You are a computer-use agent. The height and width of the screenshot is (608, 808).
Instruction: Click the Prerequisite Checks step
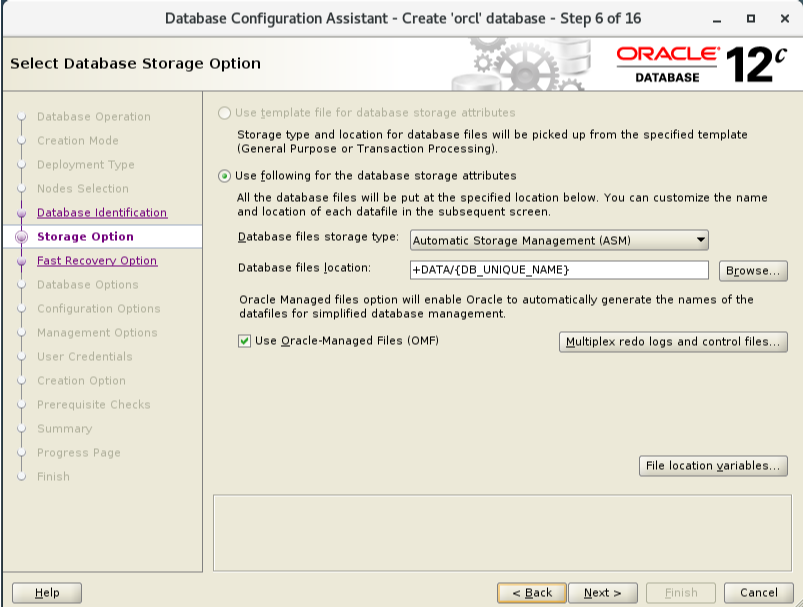[x=94, y=404]
